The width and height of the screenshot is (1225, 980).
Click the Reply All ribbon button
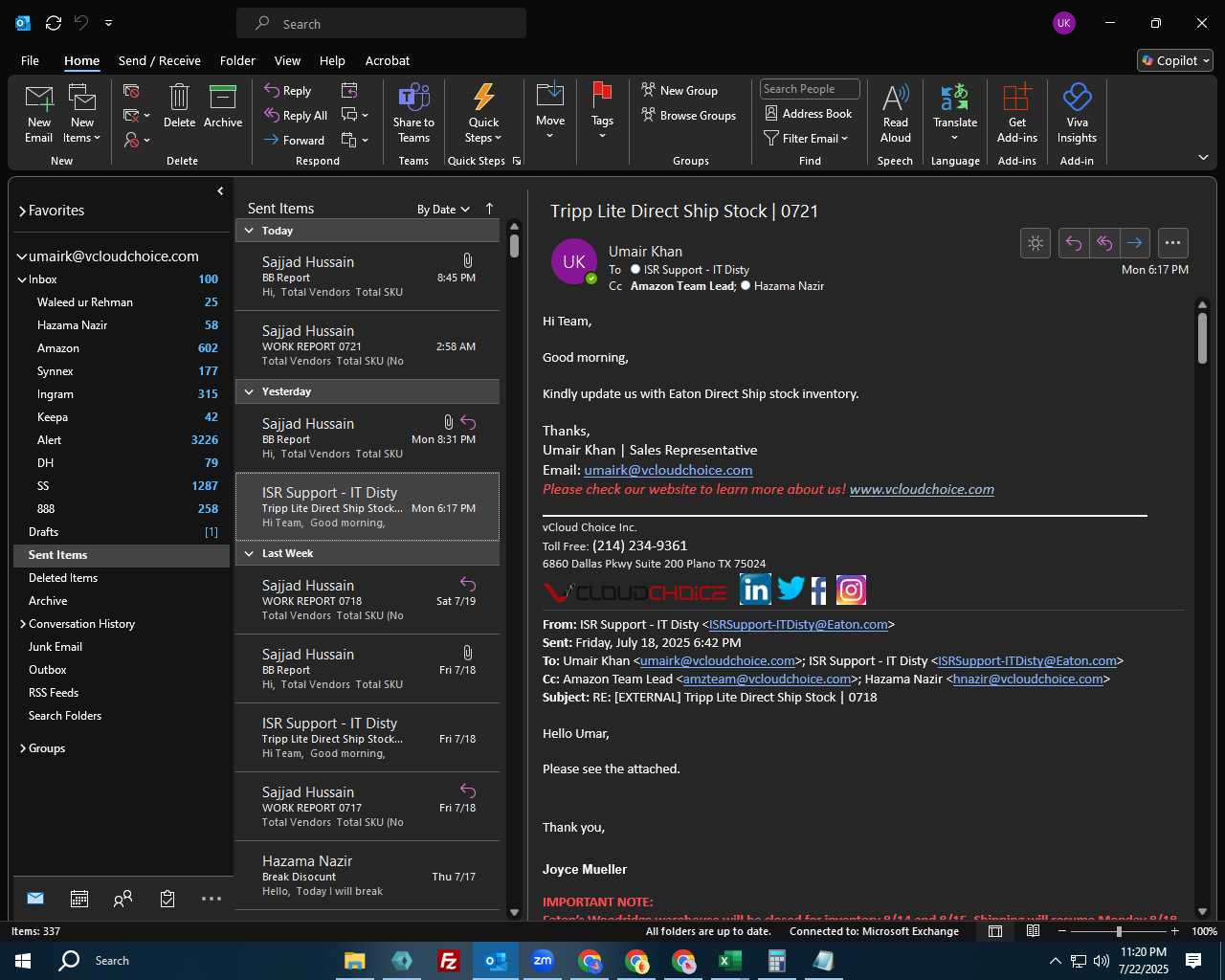297,115
